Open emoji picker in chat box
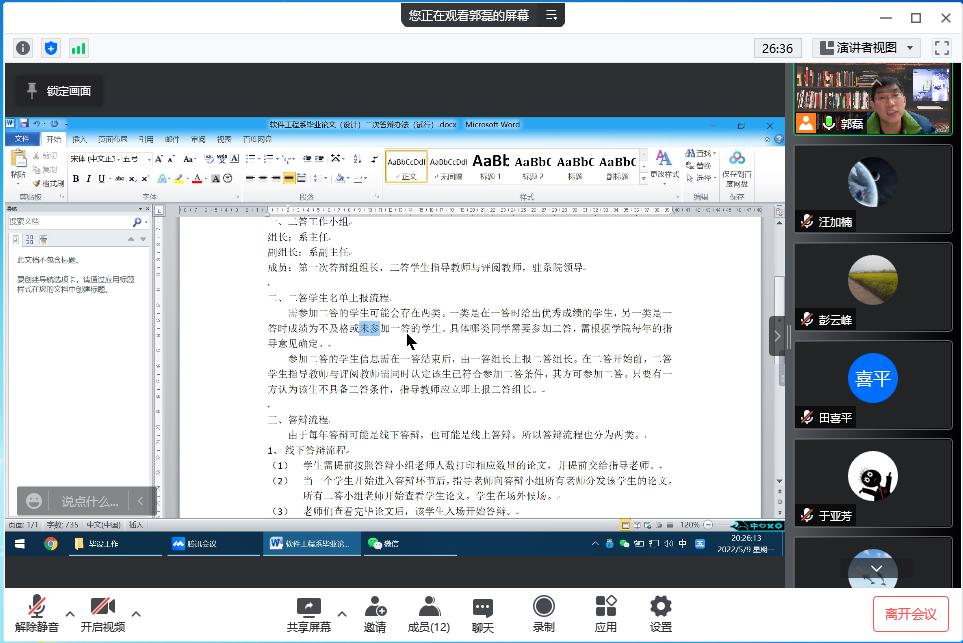963x643 pixels. tap(34, 501)
